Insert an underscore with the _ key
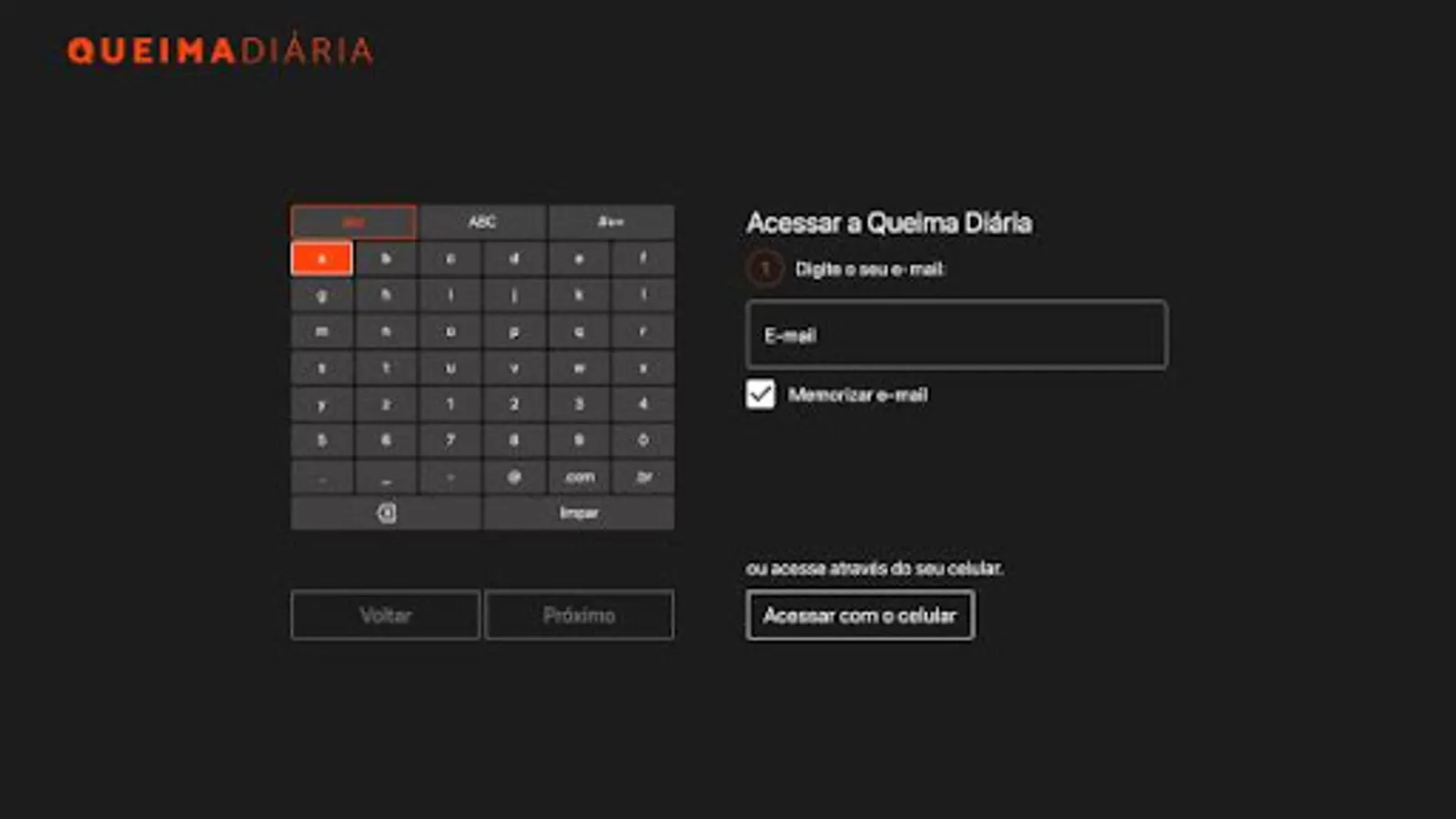Viewport: 1456px width, 819px height. point(386,477)
